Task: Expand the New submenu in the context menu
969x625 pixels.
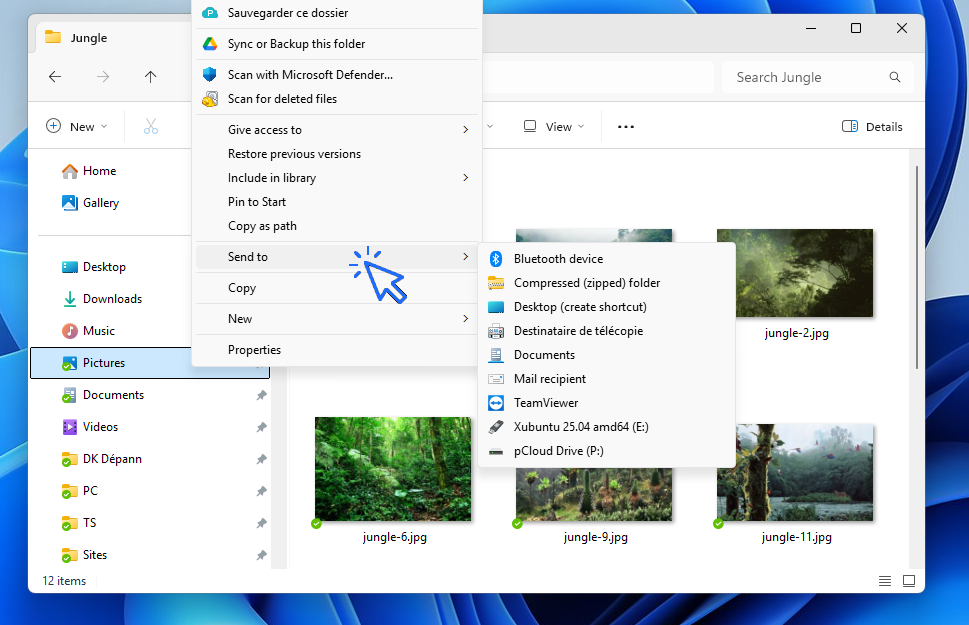Action: click(x=466, y=318)
